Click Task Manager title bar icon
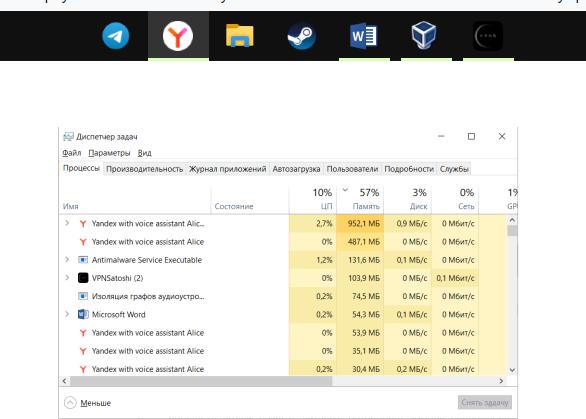 click(68, 137)
